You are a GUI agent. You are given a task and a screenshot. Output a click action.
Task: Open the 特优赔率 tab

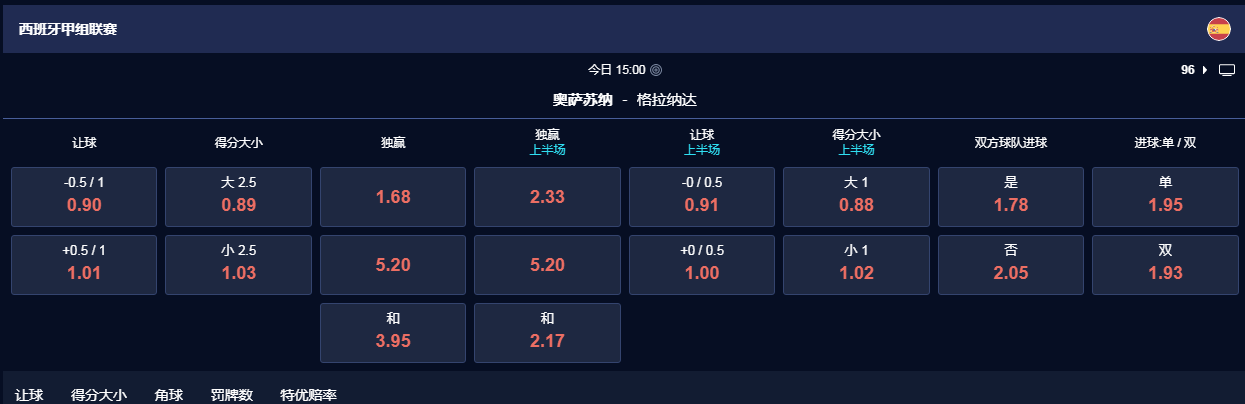click(308, 395)
